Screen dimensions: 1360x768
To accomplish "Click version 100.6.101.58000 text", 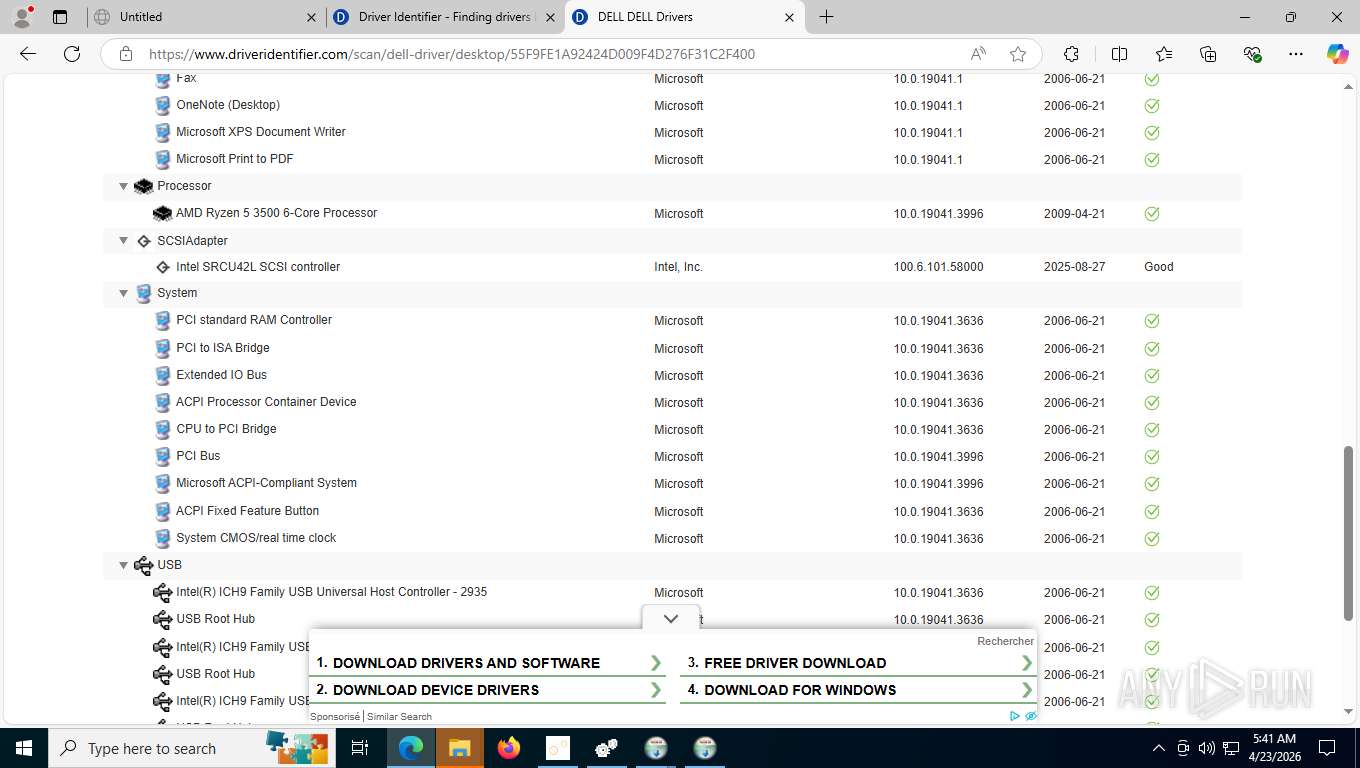I will pyautogui.click(x=939, y=267).
